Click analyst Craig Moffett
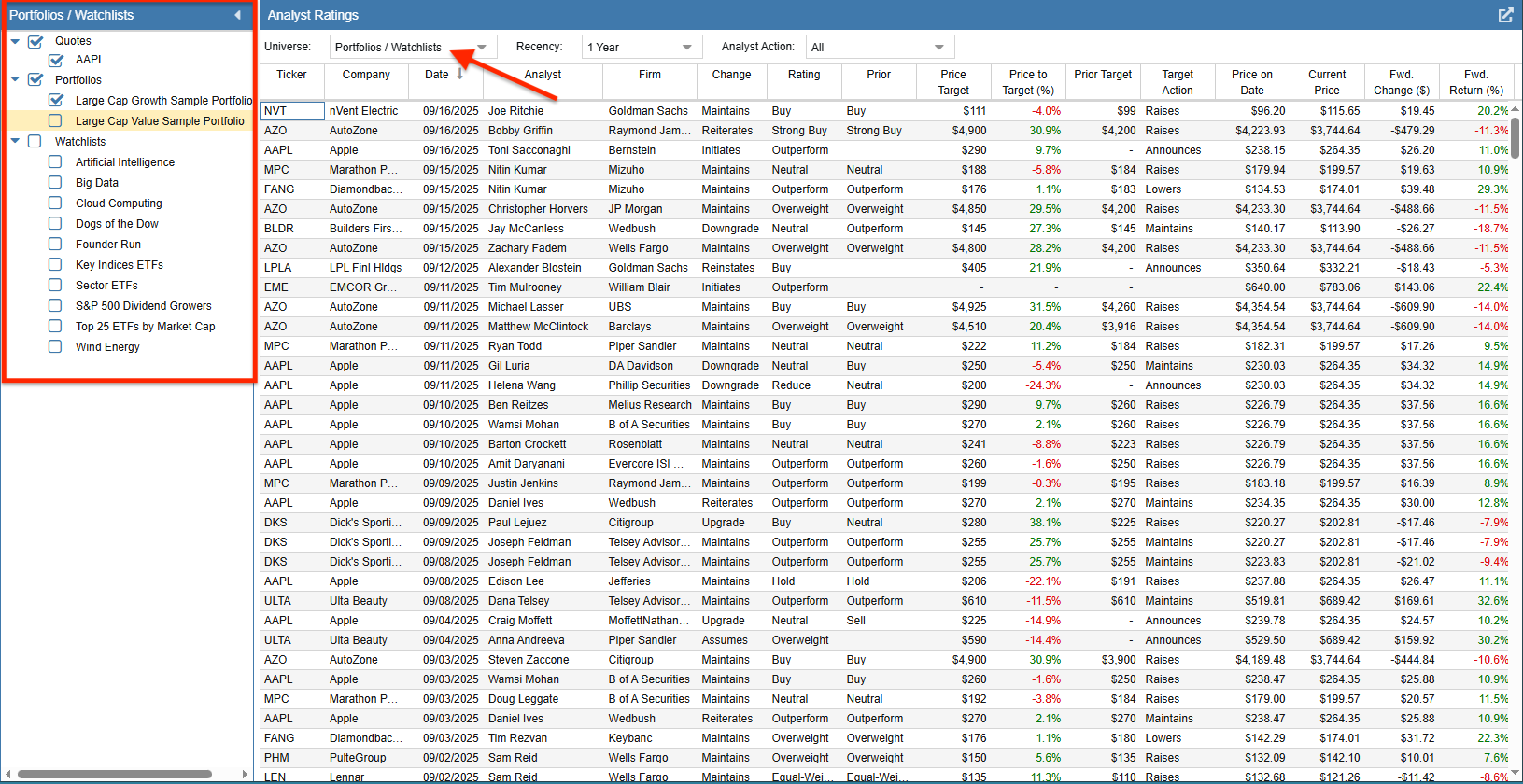The height and width of the screenshot is (784, 1523). (520, 621)
